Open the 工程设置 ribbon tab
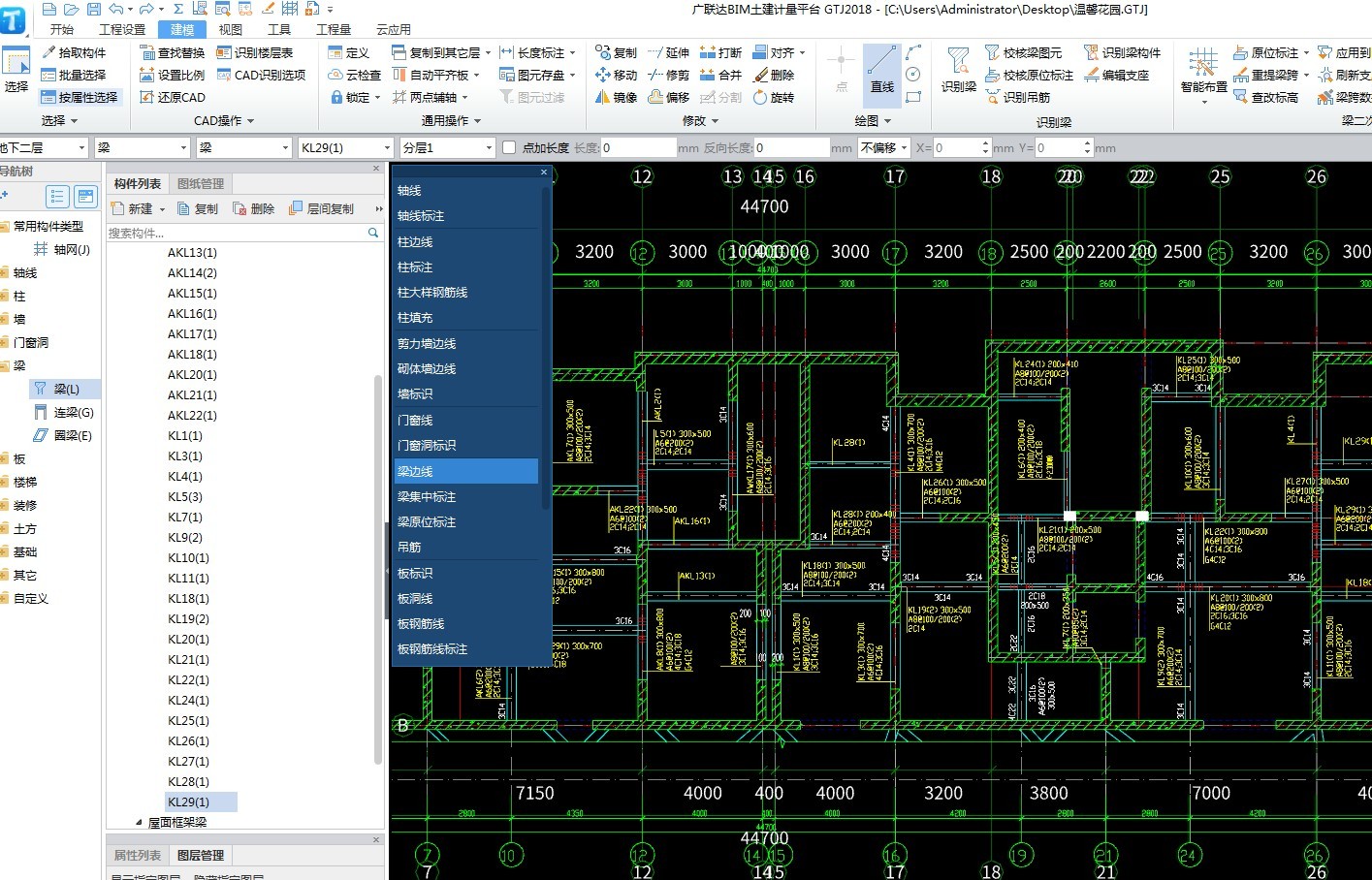1372x880 pixels. click(122, 29)
